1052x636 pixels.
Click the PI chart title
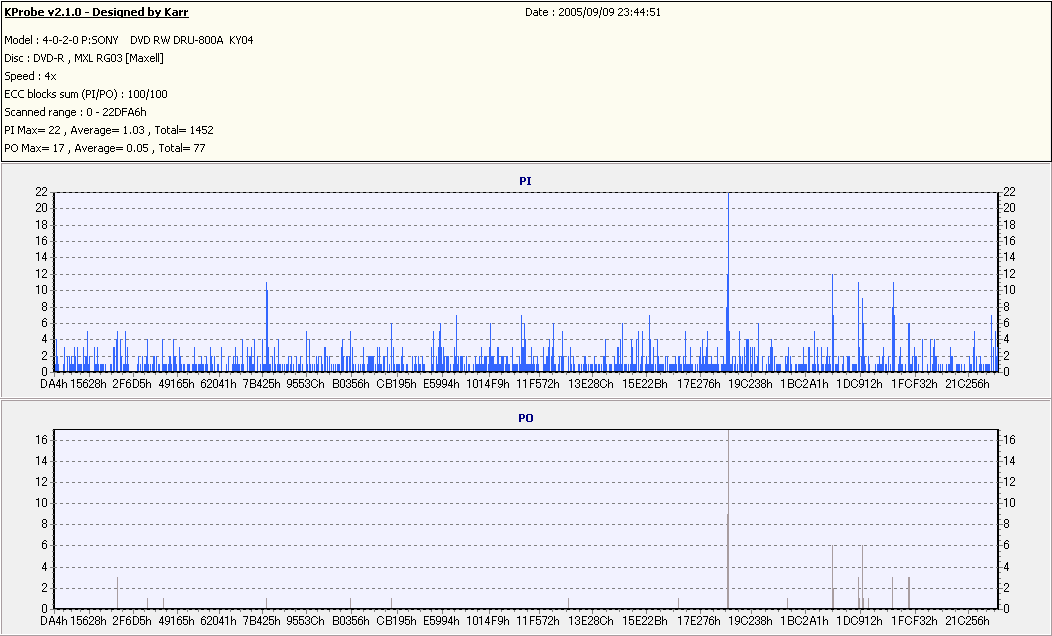tap(525, 181)
